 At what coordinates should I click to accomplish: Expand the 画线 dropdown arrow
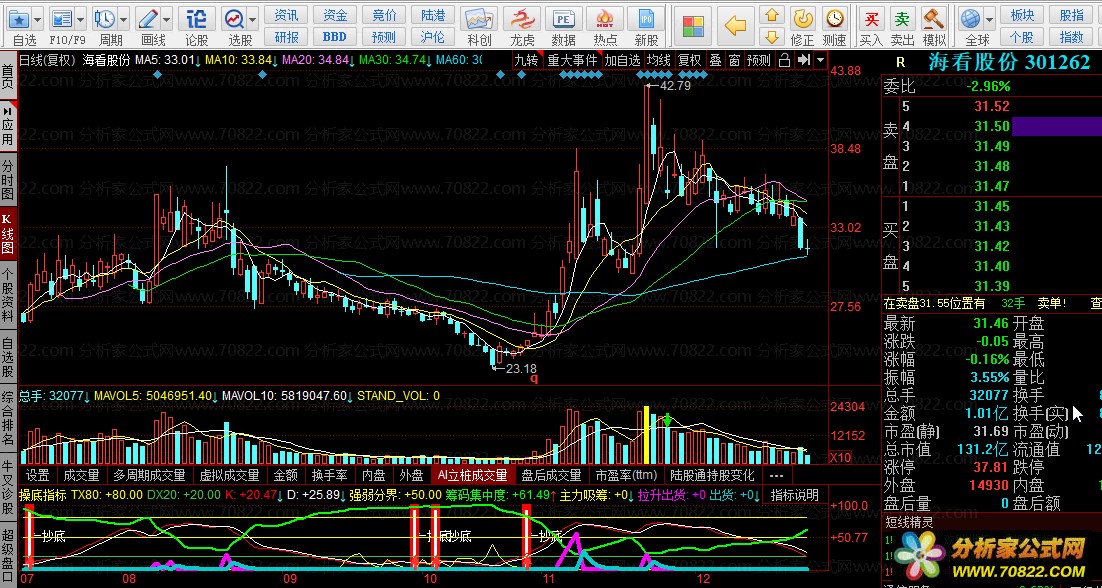167,19
